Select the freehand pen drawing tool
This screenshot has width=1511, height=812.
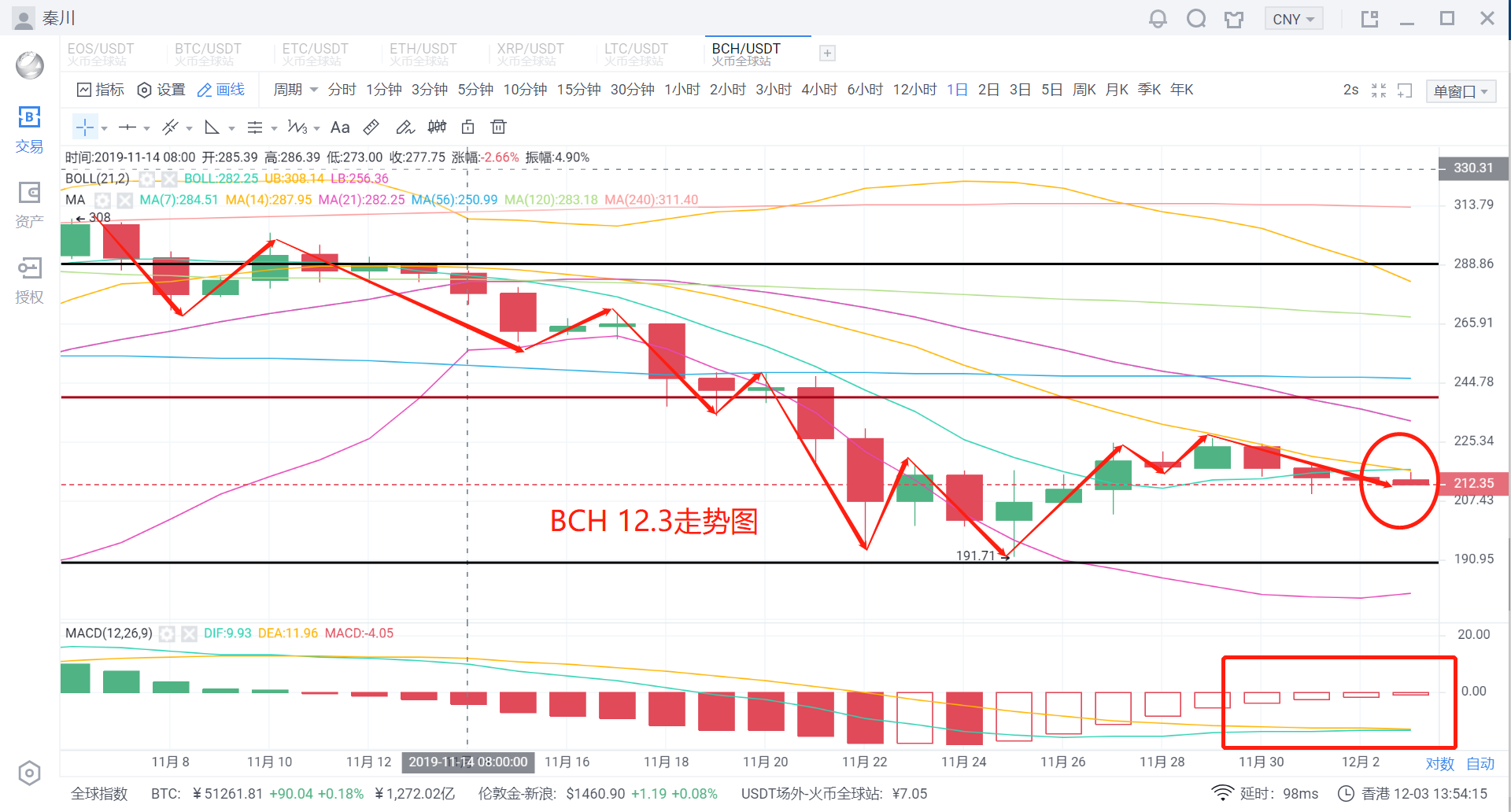pos(405,127)
